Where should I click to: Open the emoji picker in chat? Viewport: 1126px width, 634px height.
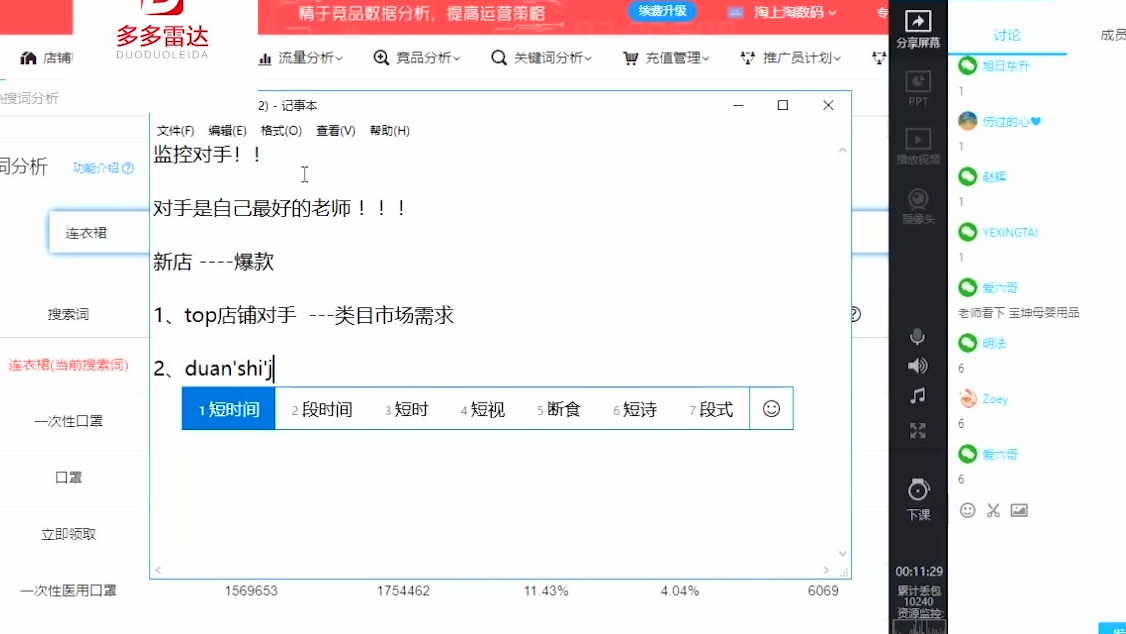click(x=967, y=511)
